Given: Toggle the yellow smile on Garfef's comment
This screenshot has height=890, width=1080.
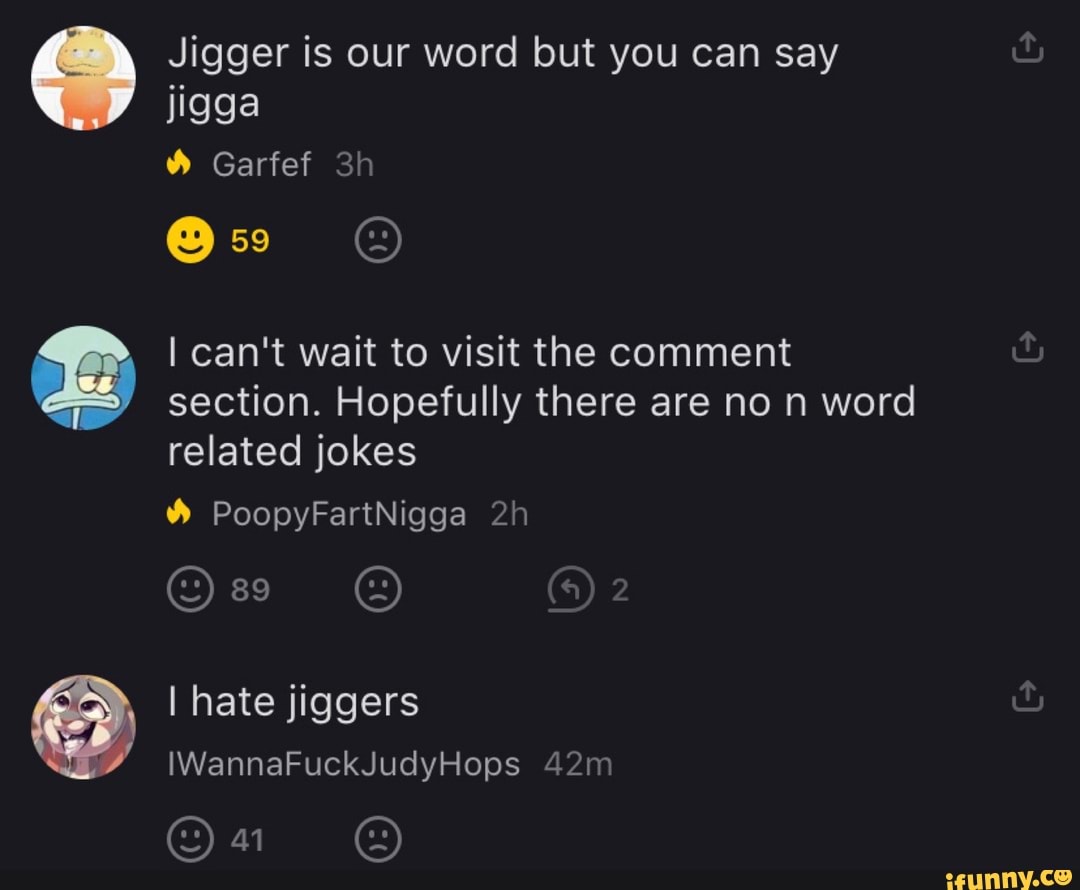Looking at the screenshot, I should [x=190, y=240].
